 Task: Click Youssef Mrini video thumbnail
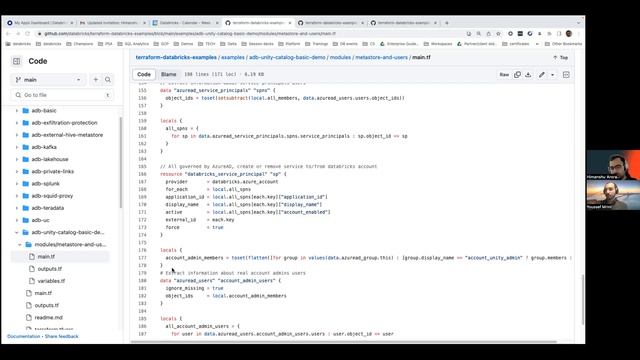[613, 195]
